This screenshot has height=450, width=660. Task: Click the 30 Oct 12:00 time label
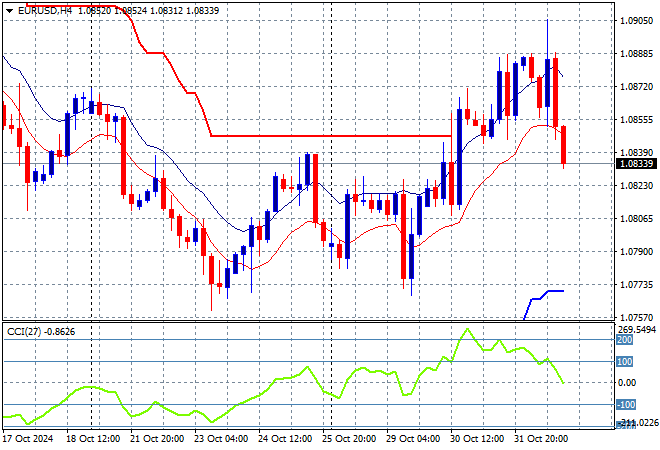pyautogui.click(x=477, y=439)
